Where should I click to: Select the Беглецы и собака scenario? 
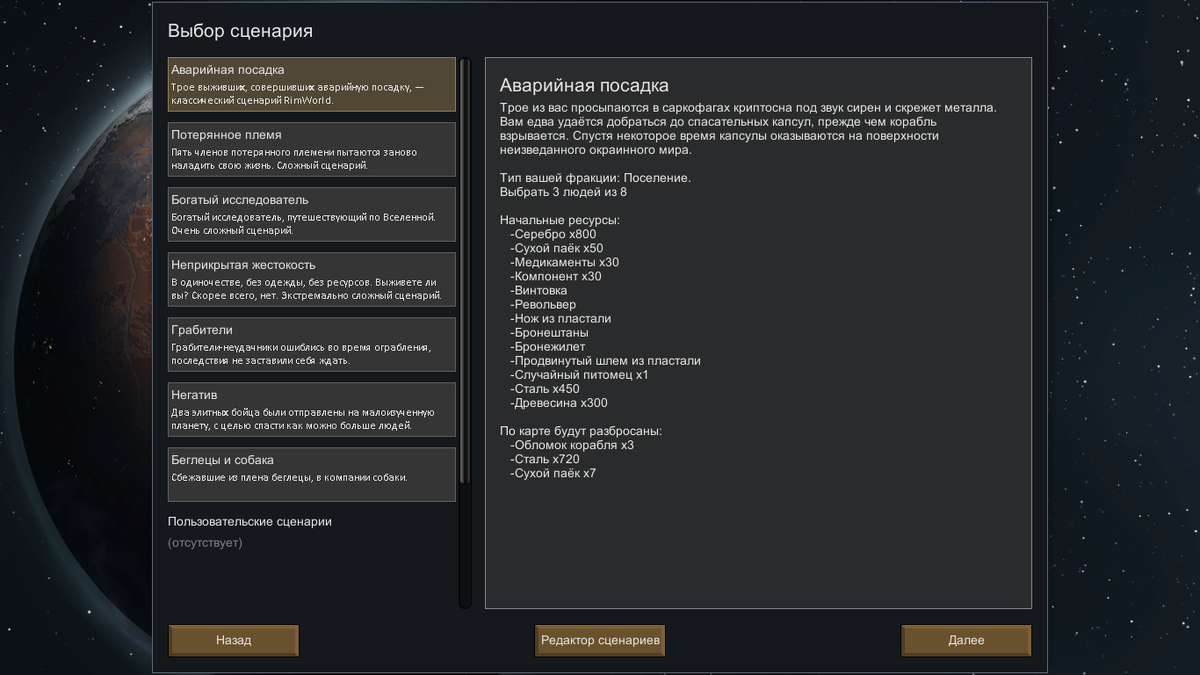click(x=312, y=474)
